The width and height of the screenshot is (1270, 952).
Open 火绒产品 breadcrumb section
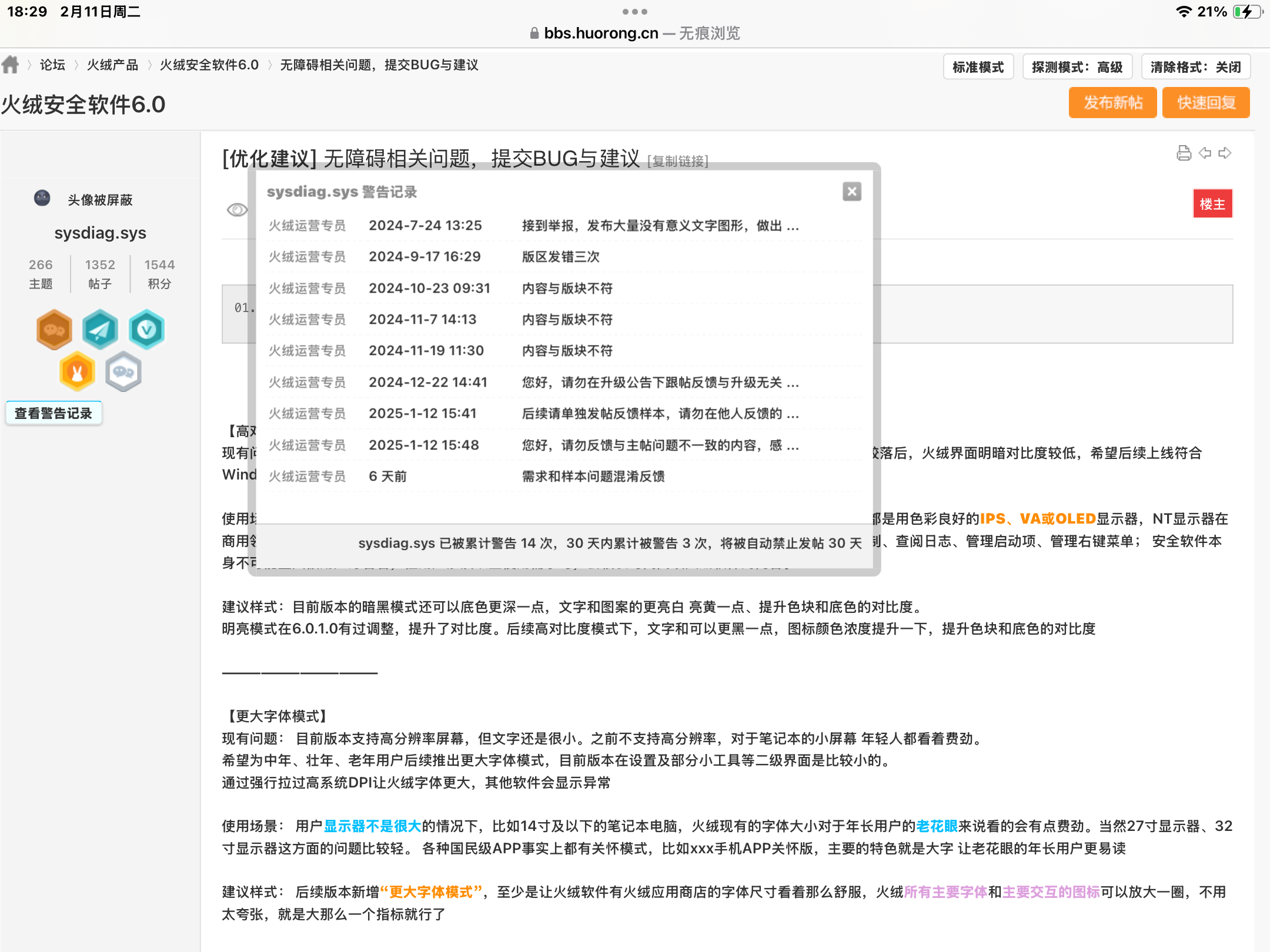112,65
